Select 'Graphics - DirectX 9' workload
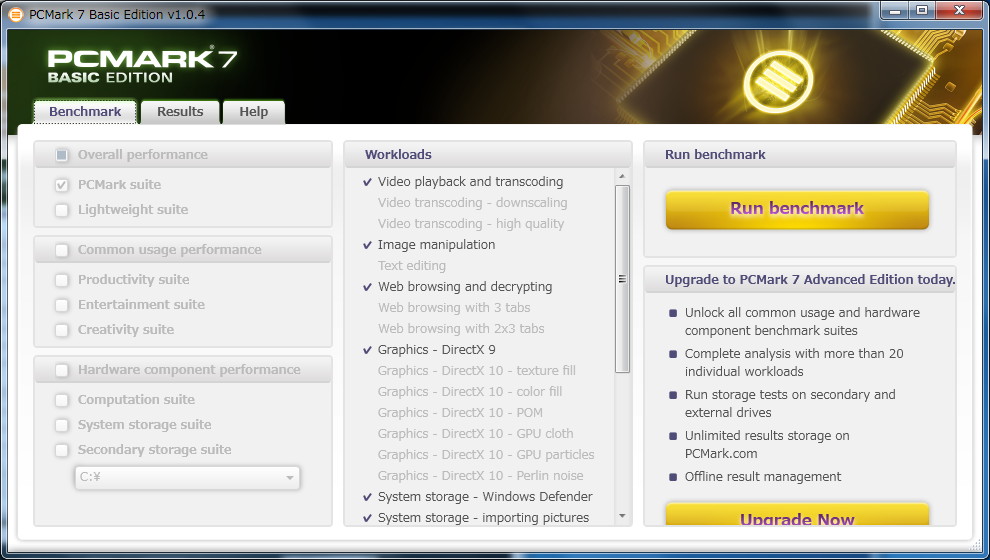This screenshot has height=560, width=990. tap(436, 350)
